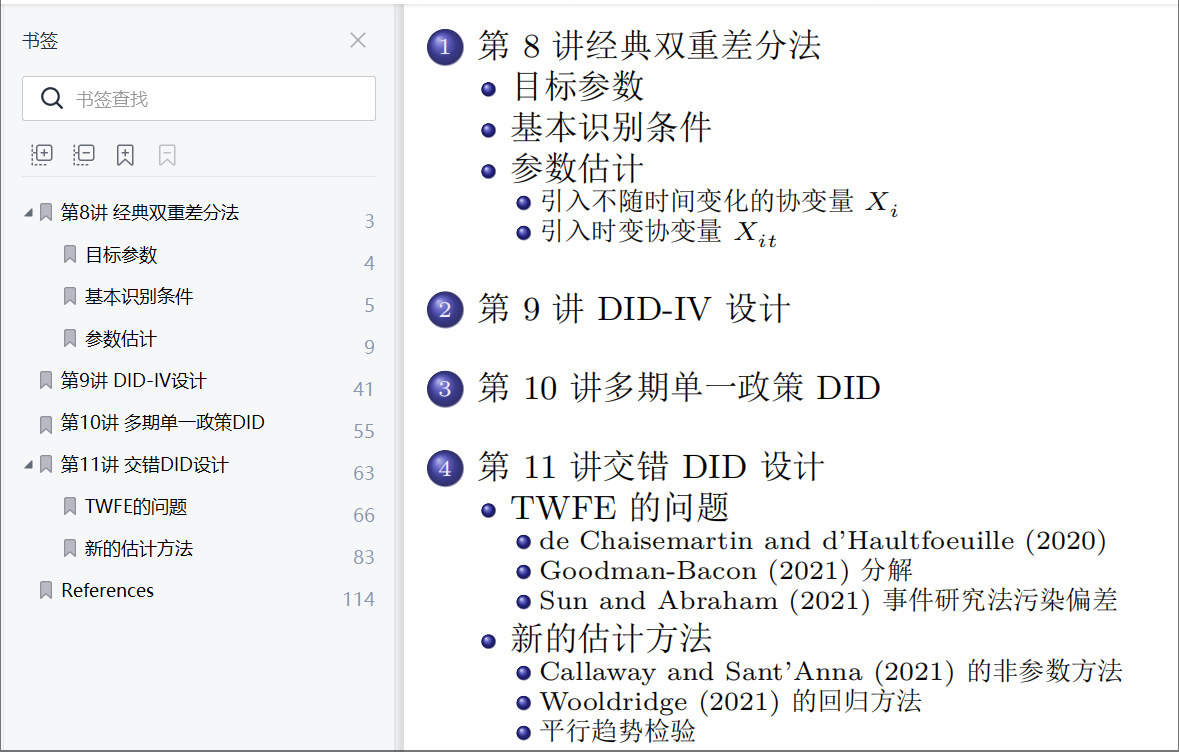Collapse the 第11讲 交错DID设计 bookmark tree
The image size is (1179, 752).
[29, 465]
